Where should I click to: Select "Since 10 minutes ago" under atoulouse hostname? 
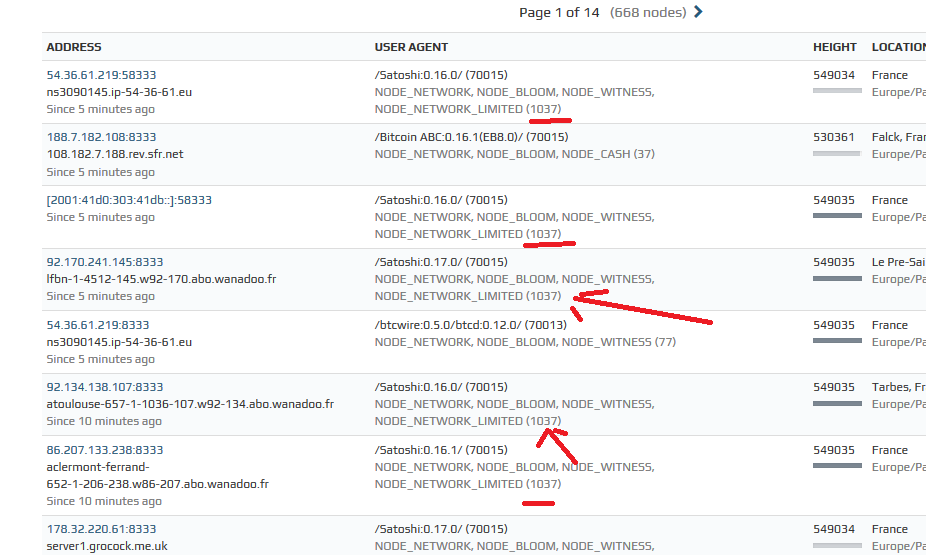tap(104, 422)
